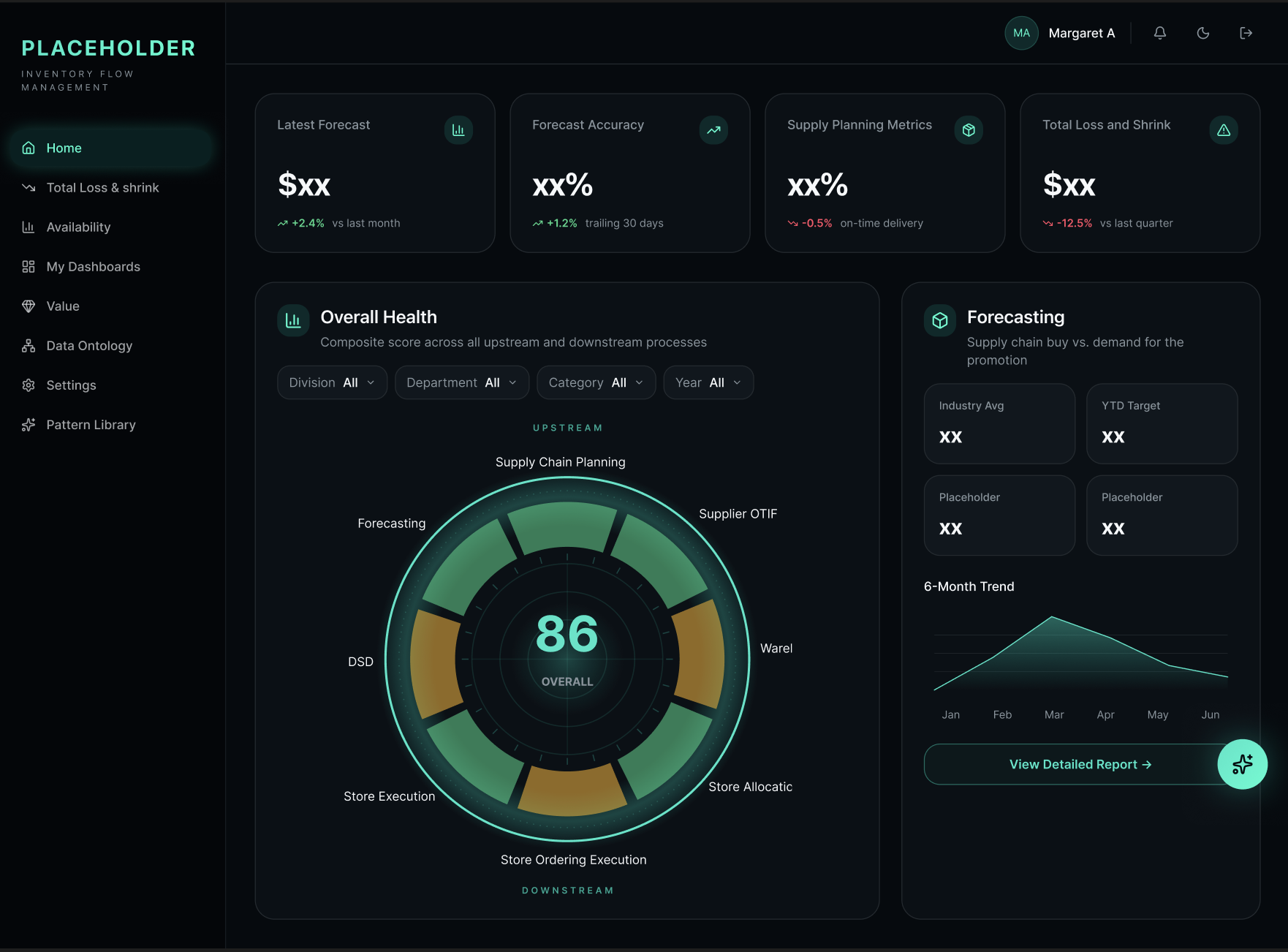This screenshot has width=1288, height=952.
Task: Select Store Ordering Execution amber segment
Action: point(571,791)
